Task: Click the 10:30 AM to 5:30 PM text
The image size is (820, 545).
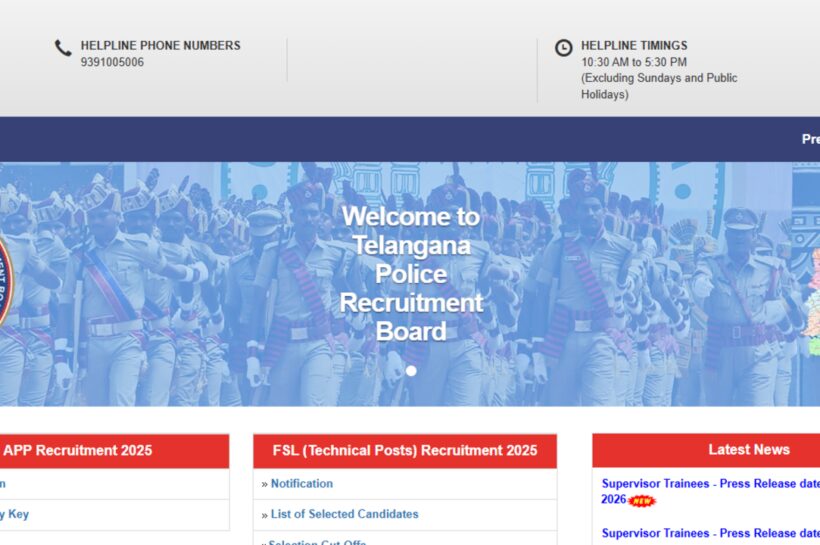Action: click(x=634, y=62)
